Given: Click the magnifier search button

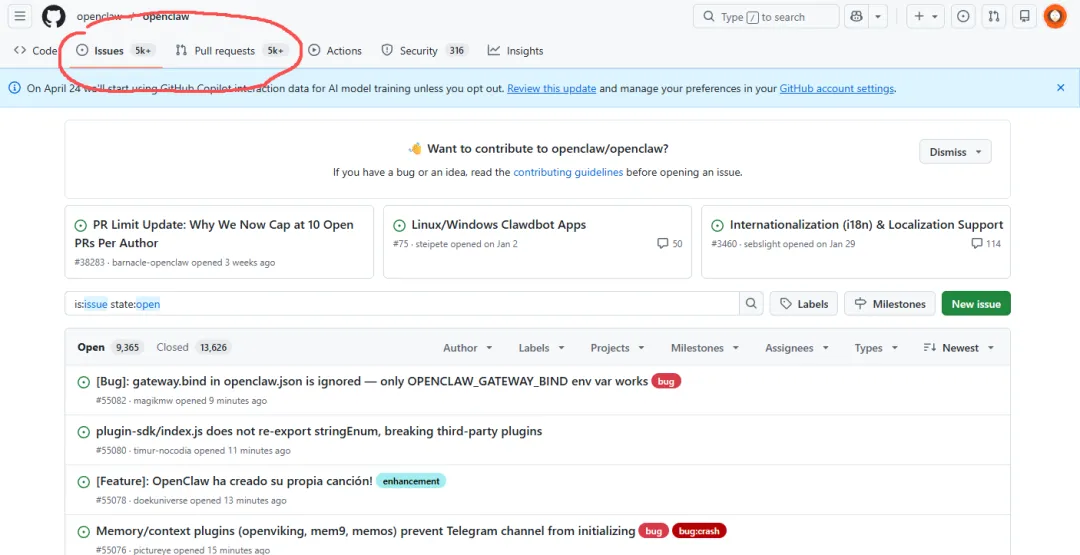Looking at the screenshot, I should [x=751, y=304].
